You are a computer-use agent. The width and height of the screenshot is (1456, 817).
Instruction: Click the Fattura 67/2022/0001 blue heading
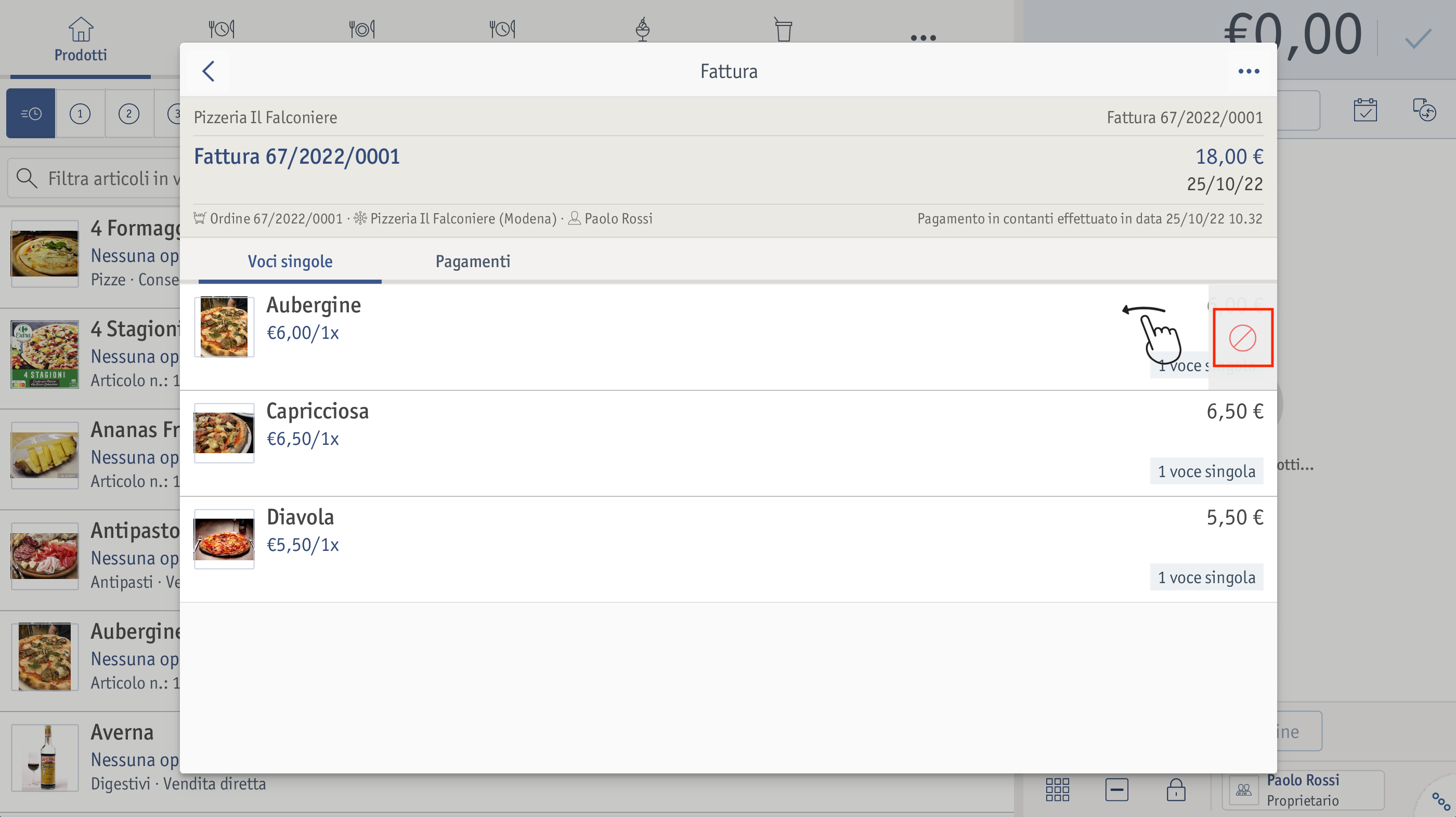[297, 156]
